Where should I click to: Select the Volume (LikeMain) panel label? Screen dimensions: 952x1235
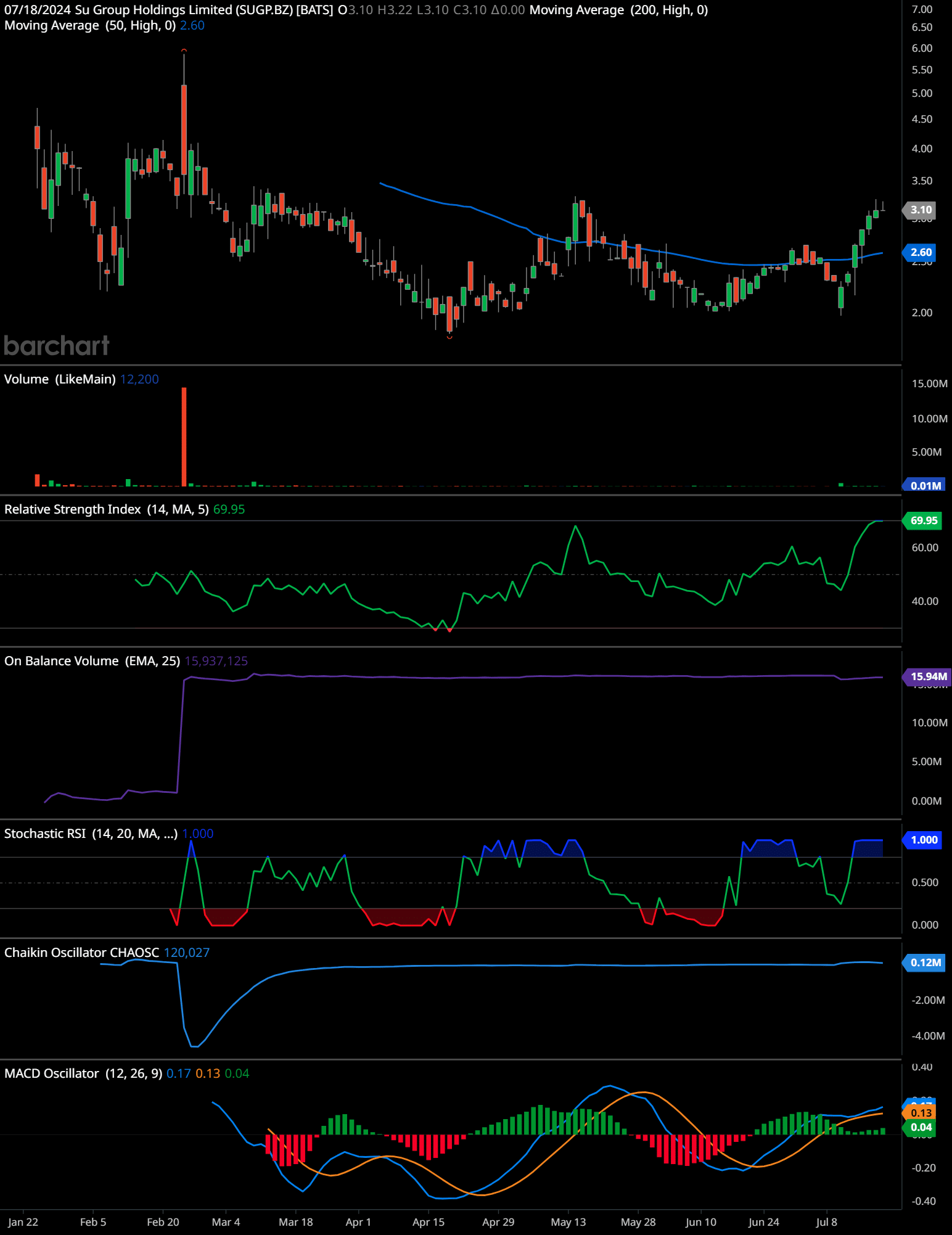pos(60,379)
